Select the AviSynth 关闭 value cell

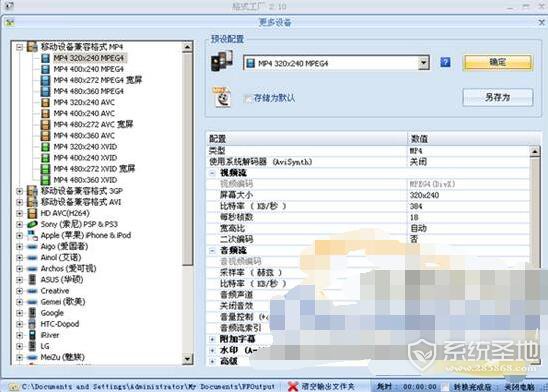click(x=468, y=162)
